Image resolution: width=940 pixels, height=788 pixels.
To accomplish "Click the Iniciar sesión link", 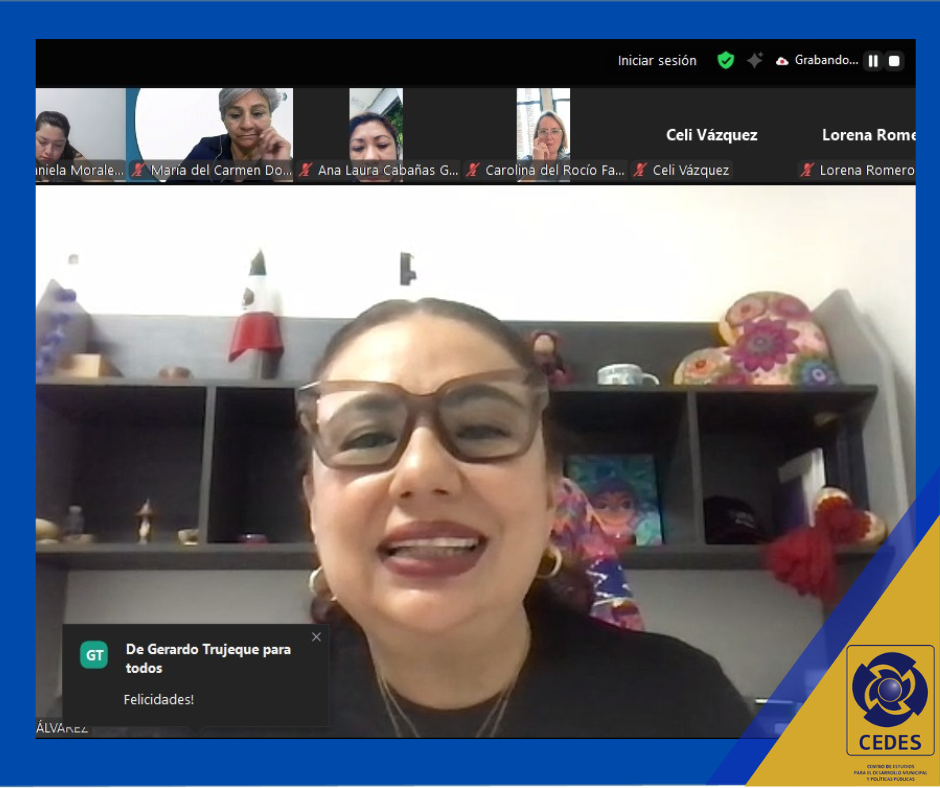I will tap(657, 61).
